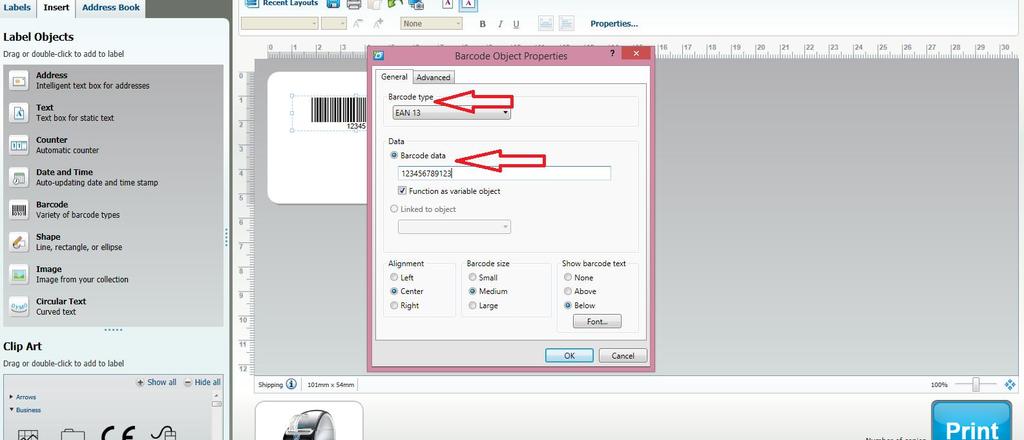Cancel the Barcode Object Properties dialog
The image size is (1024, 440).
623,356
